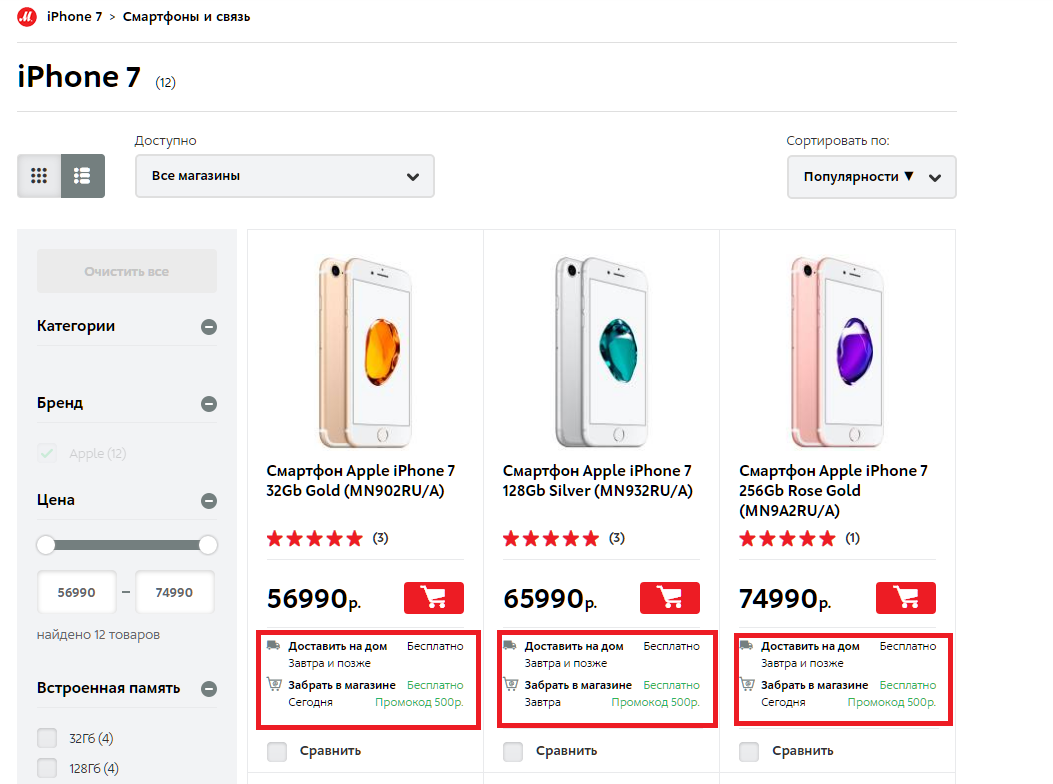Collapse the Бренд filter section
Screen dimensions: 1053x784
click(209, 404)
